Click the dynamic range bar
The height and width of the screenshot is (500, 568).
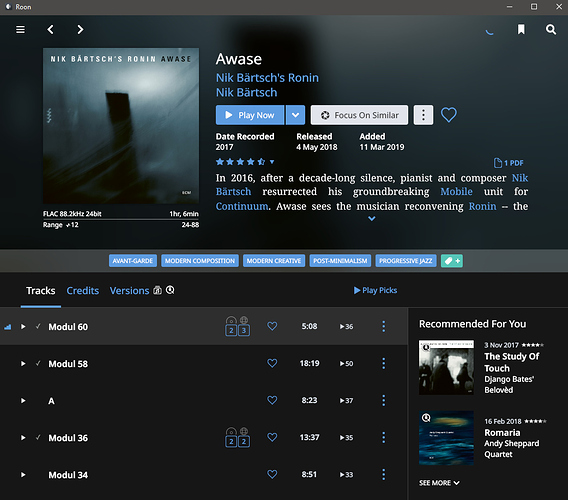pyautogui.click(x=121, y=219)
